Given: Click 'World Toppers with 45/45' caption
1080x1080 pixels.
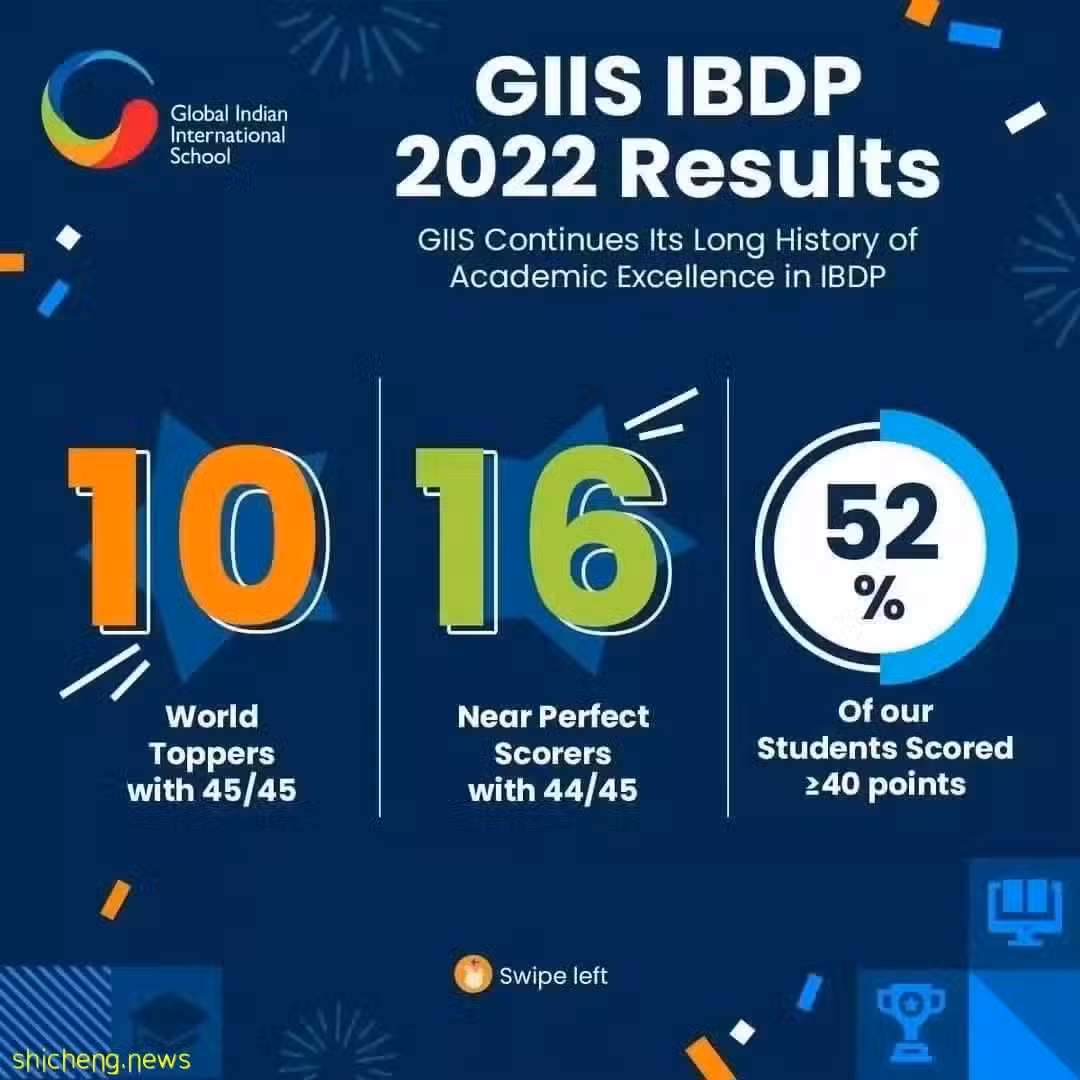Looking at the screenshot, I should 212,754.
